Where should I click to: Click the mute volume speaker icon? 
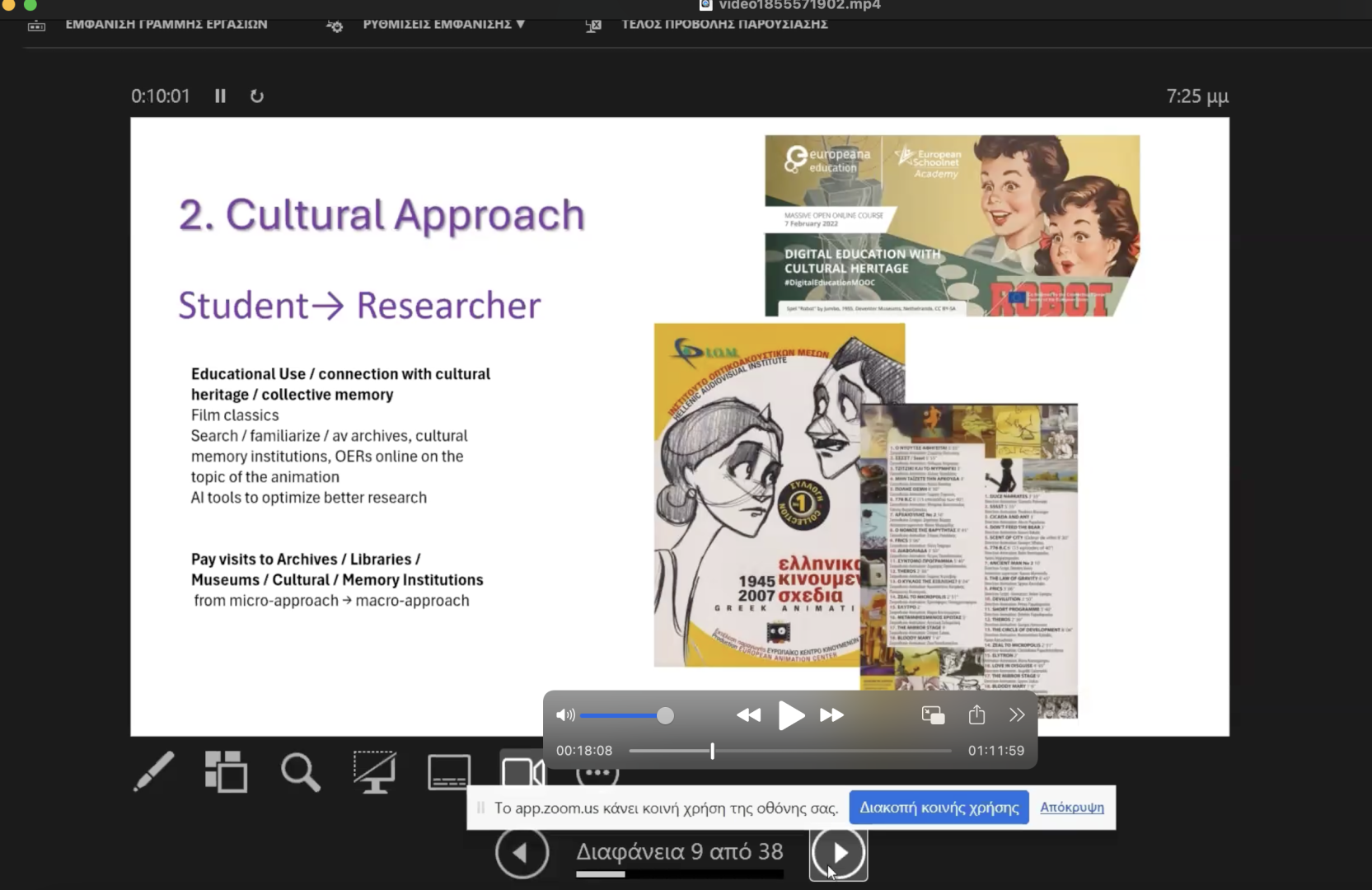[x=565, y=715]
